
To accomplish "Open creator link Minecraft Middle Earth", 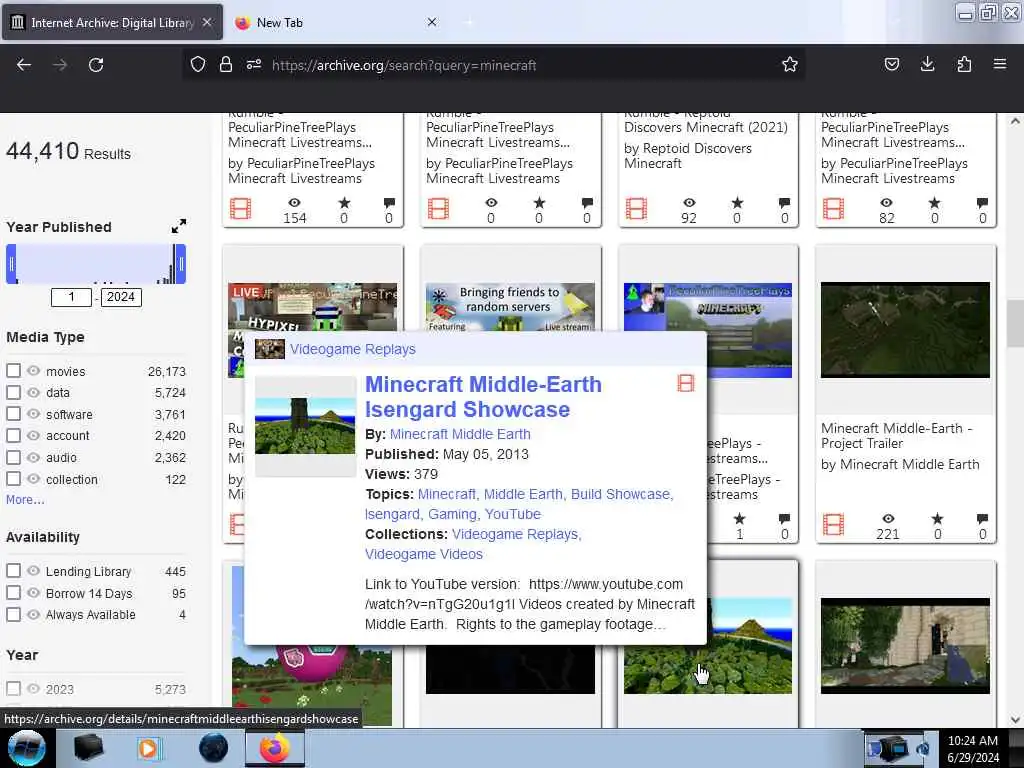I will pyautogui.click(x=460, y=434).
